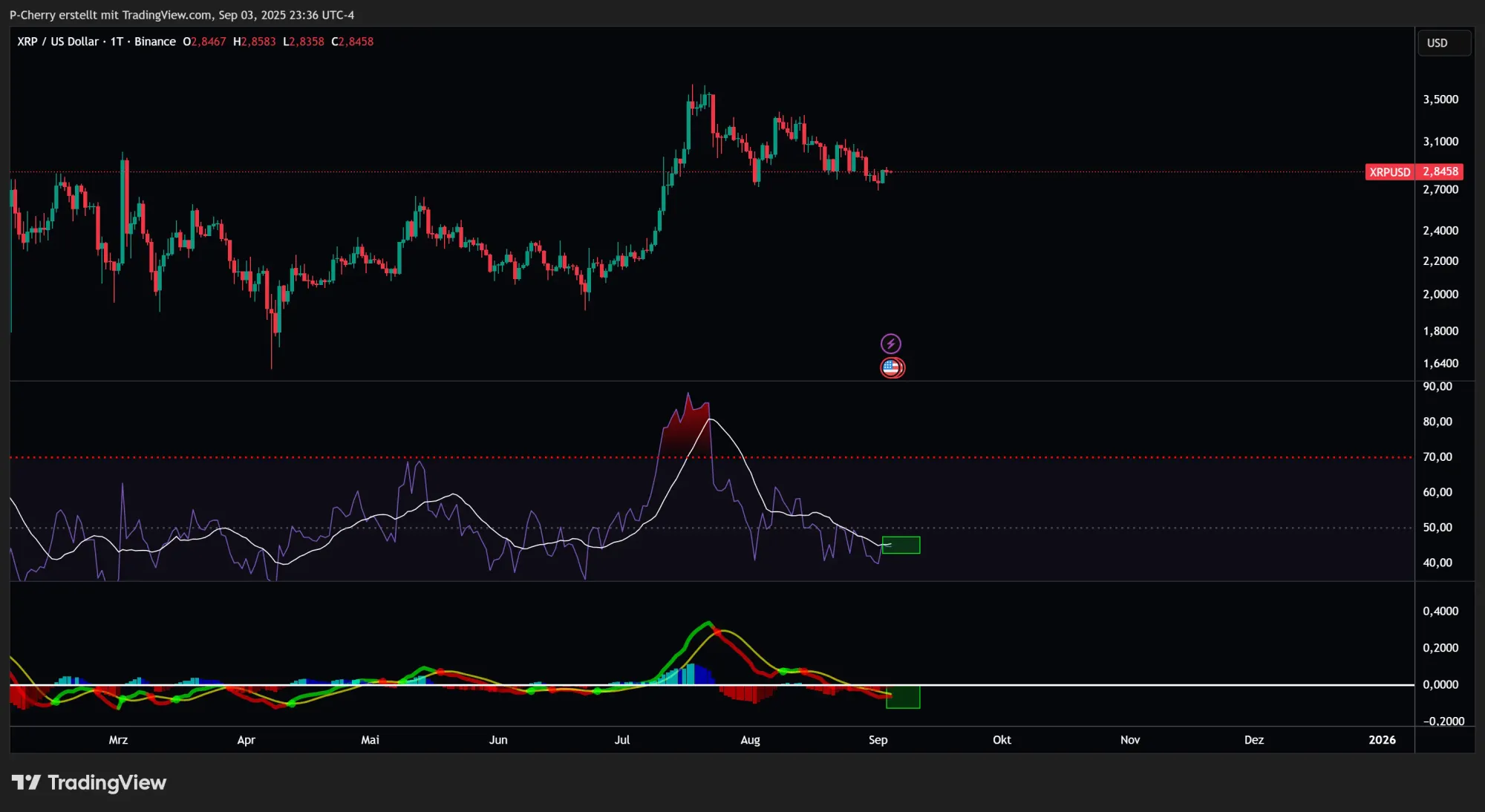Open the 1T timeframe selector in the legend
The image size is (1485, 812).
116,42
